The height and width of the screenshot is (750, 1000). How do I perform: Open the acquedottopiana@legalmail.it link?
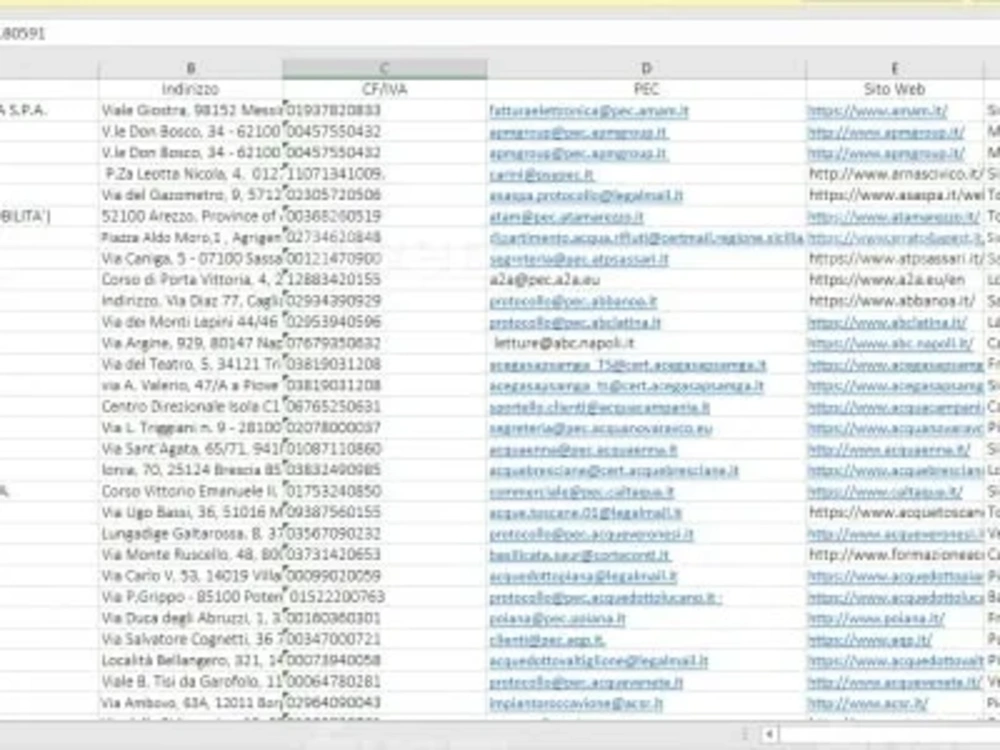tap(583, 576)
